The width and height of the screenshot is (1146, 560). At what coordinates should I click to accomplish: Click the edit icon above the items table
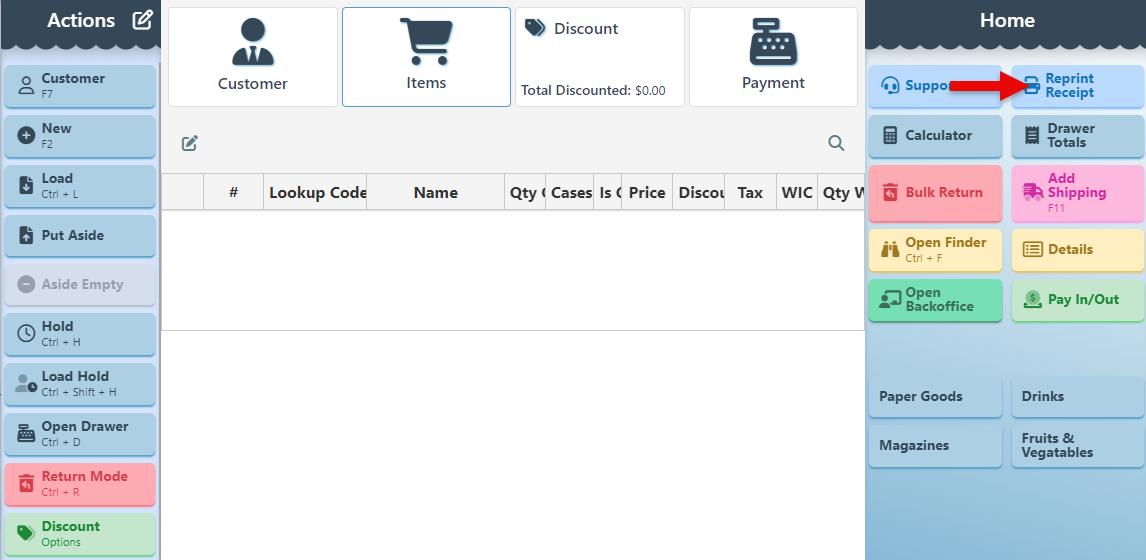click(189, 143)
